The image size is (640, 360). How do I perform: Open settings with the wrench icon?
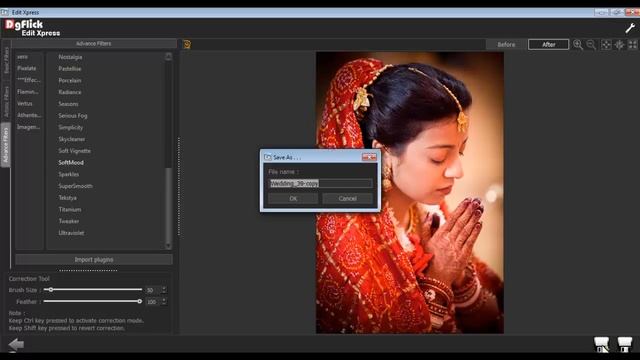point(630,28)
